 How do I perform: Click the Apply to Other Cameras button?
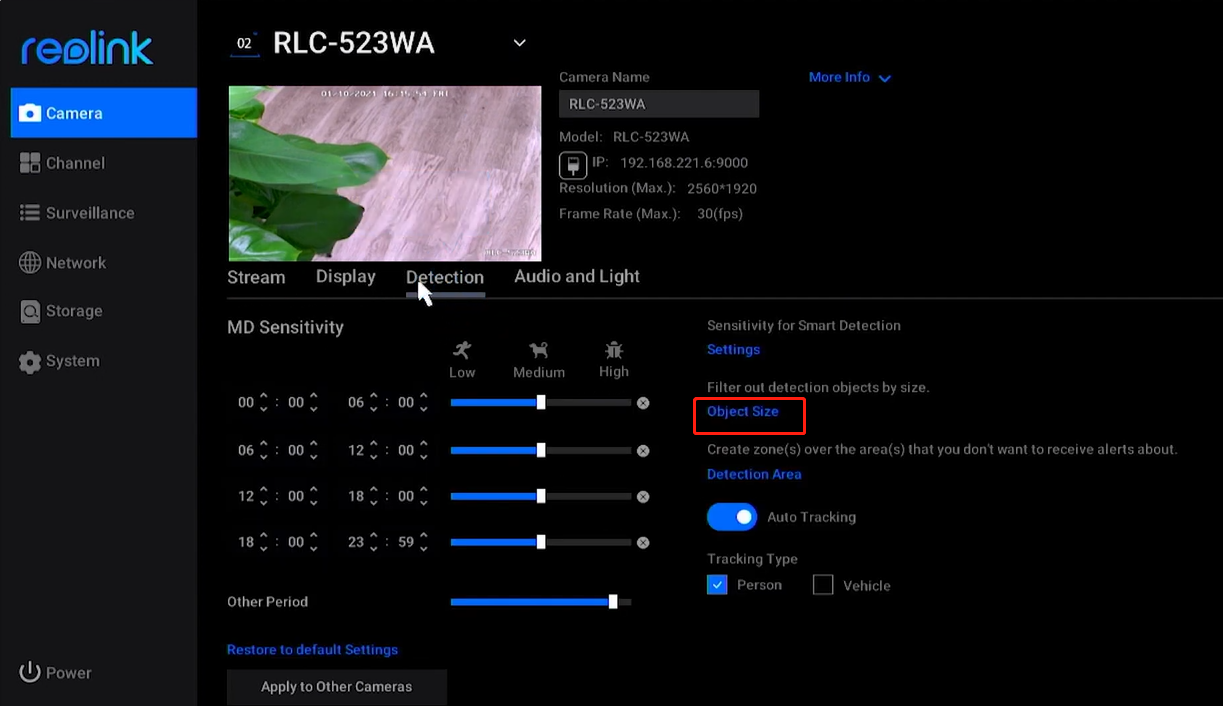pos(337,687)
